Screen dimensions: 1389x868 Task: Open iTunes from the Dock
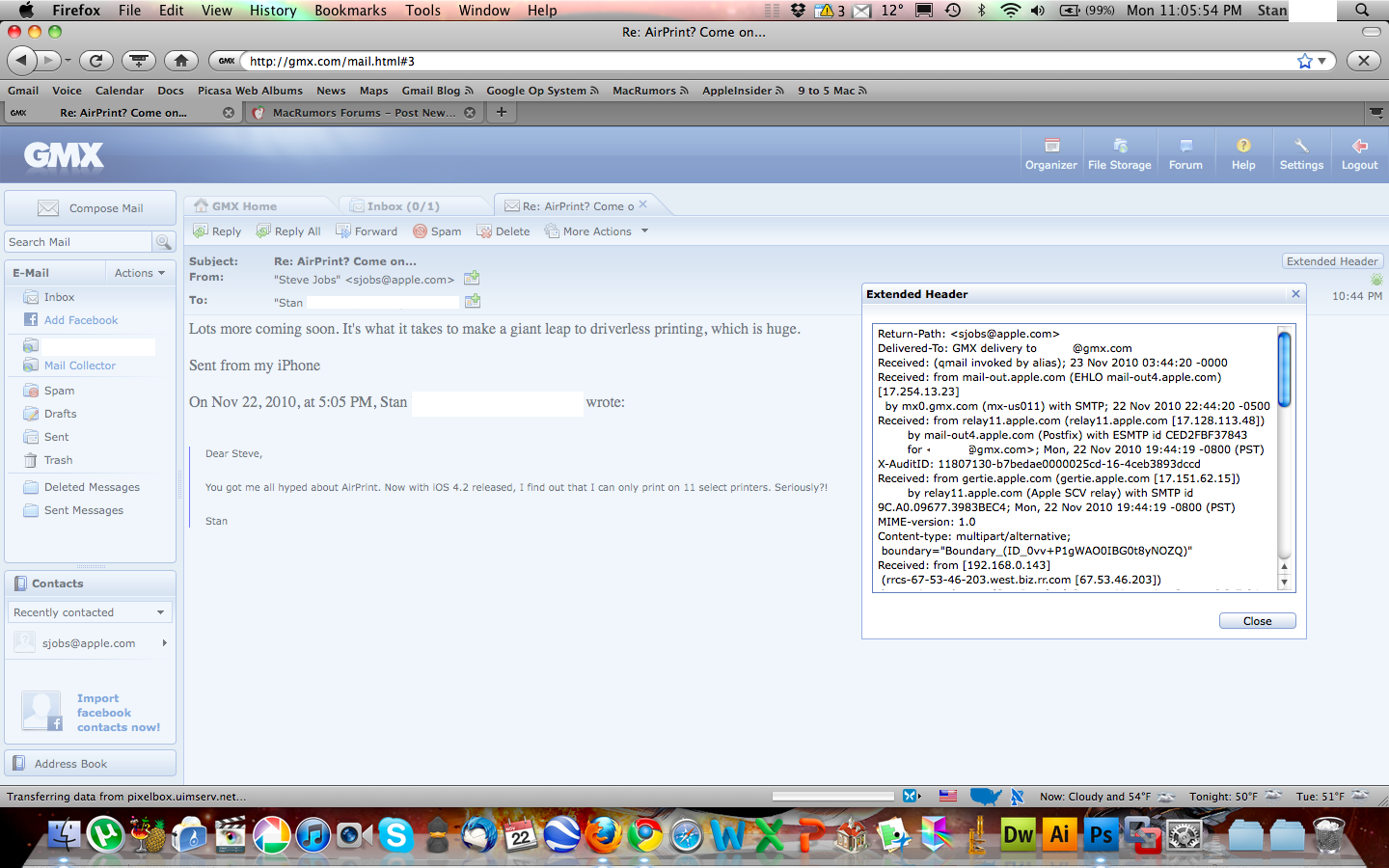pyautogui.click(x=313, y=834)
